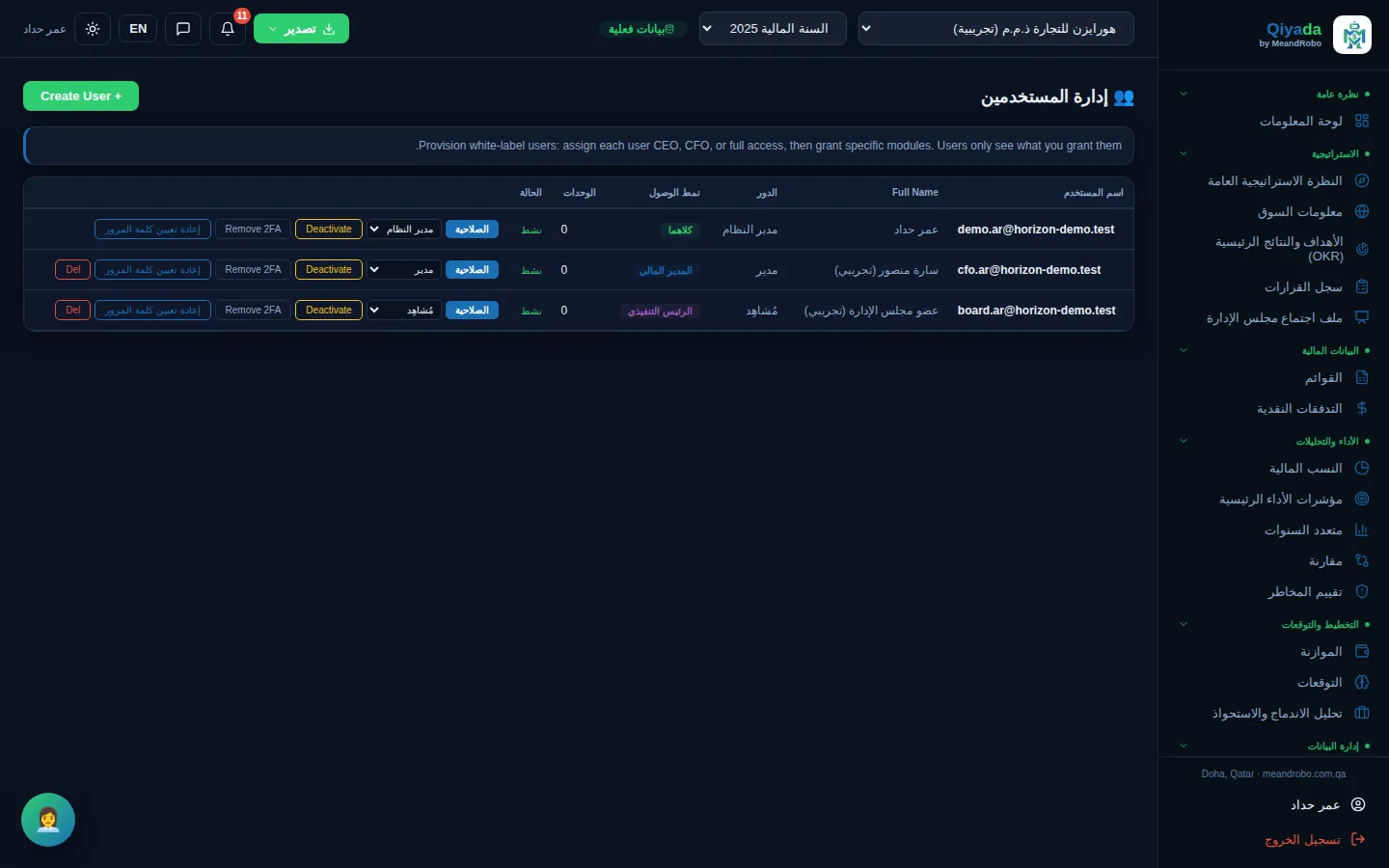Click the متعدد السنوات bar chart icon
Image resolution: width=1389 pixels, height=868 pixels.
1362,529
